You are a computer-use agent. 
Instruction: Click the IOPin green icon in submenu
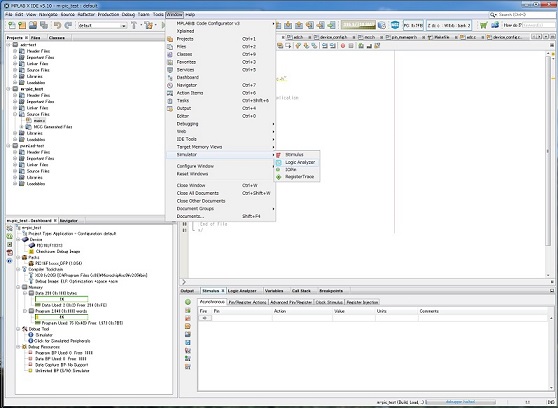coord(279,169)
